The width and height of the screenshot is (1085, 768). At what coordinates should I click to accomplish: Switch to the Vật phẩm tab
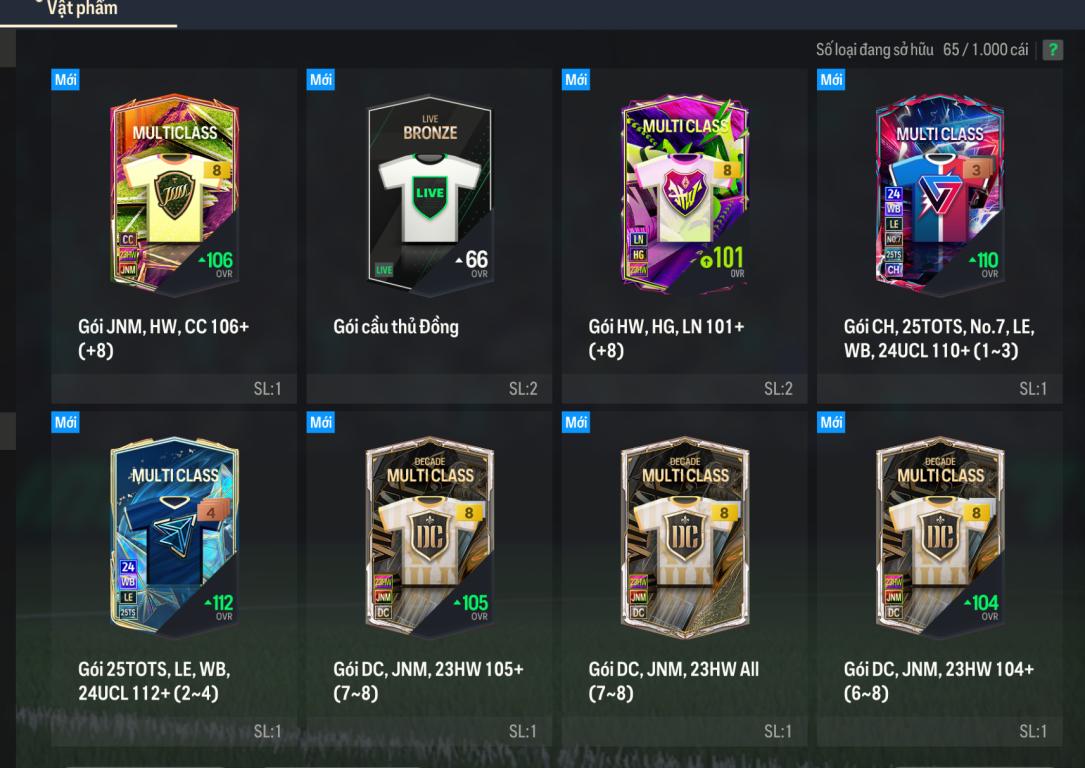(82, 9)
